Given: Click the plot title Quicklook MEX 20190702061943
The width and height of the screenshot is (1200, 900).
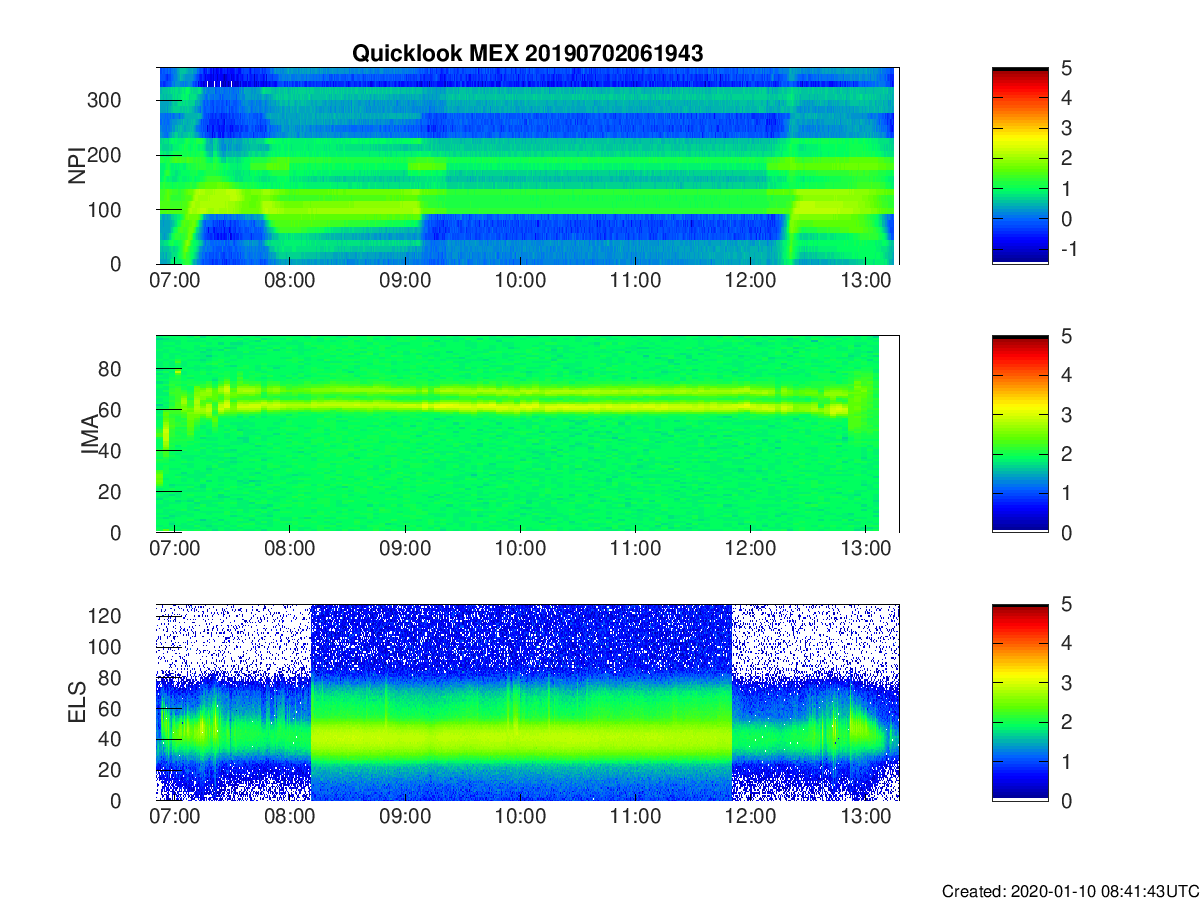Looking at the screenshot, I should coord(527,54).
